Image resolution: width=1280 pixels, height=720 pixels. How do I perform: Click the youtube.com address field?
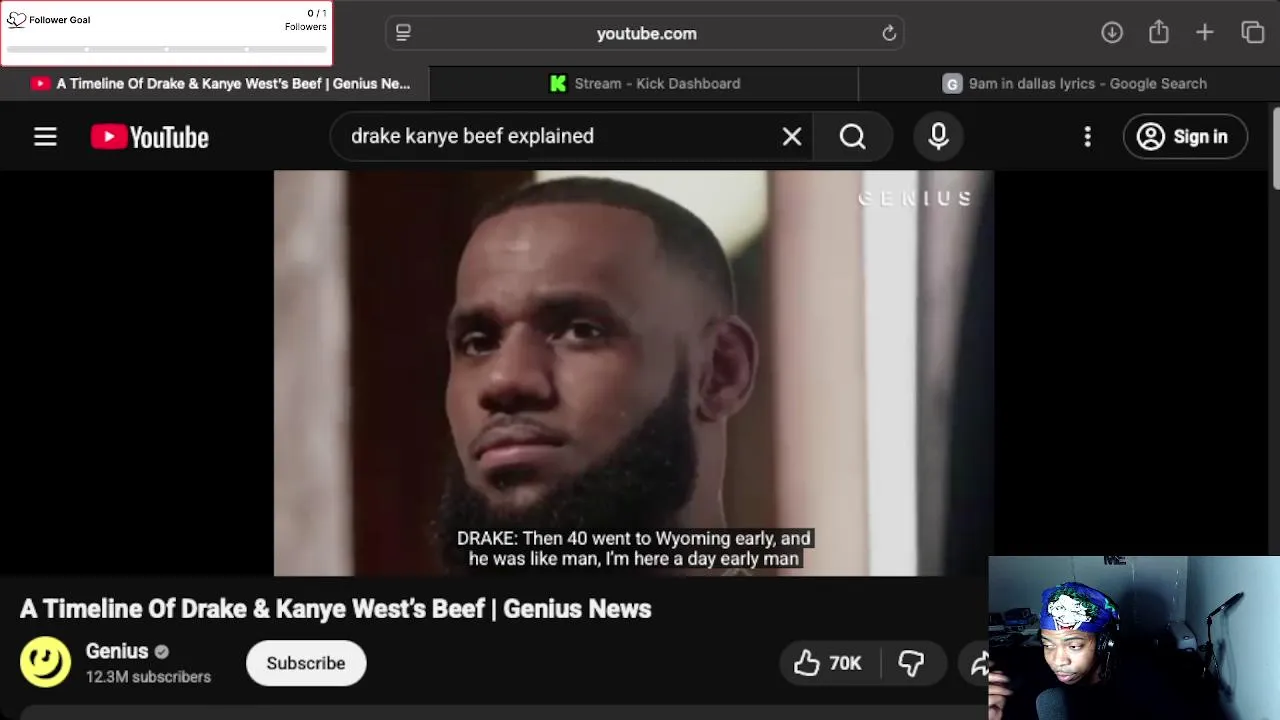646,33
